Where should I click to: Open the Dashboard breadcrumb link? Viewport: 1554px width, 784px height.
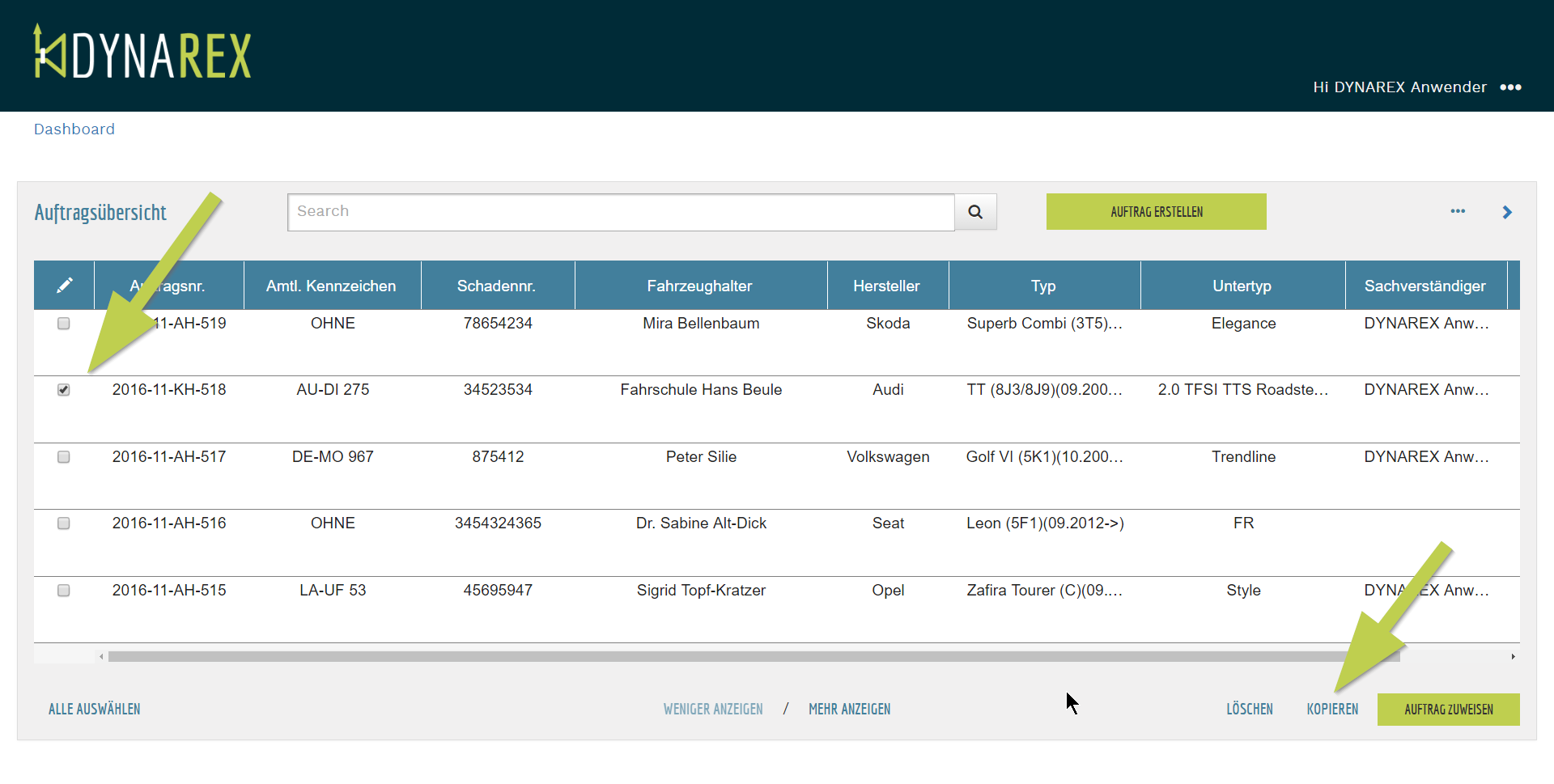pyautogui.click(x=74, y=129)
